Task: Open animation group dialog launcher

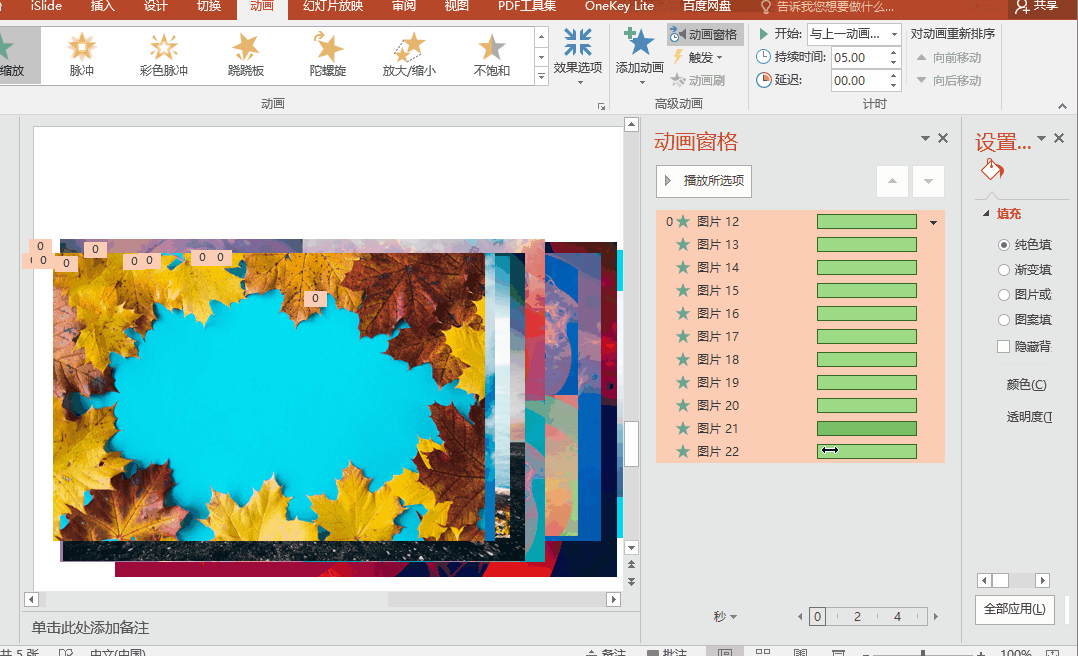Action: point(602,106)
